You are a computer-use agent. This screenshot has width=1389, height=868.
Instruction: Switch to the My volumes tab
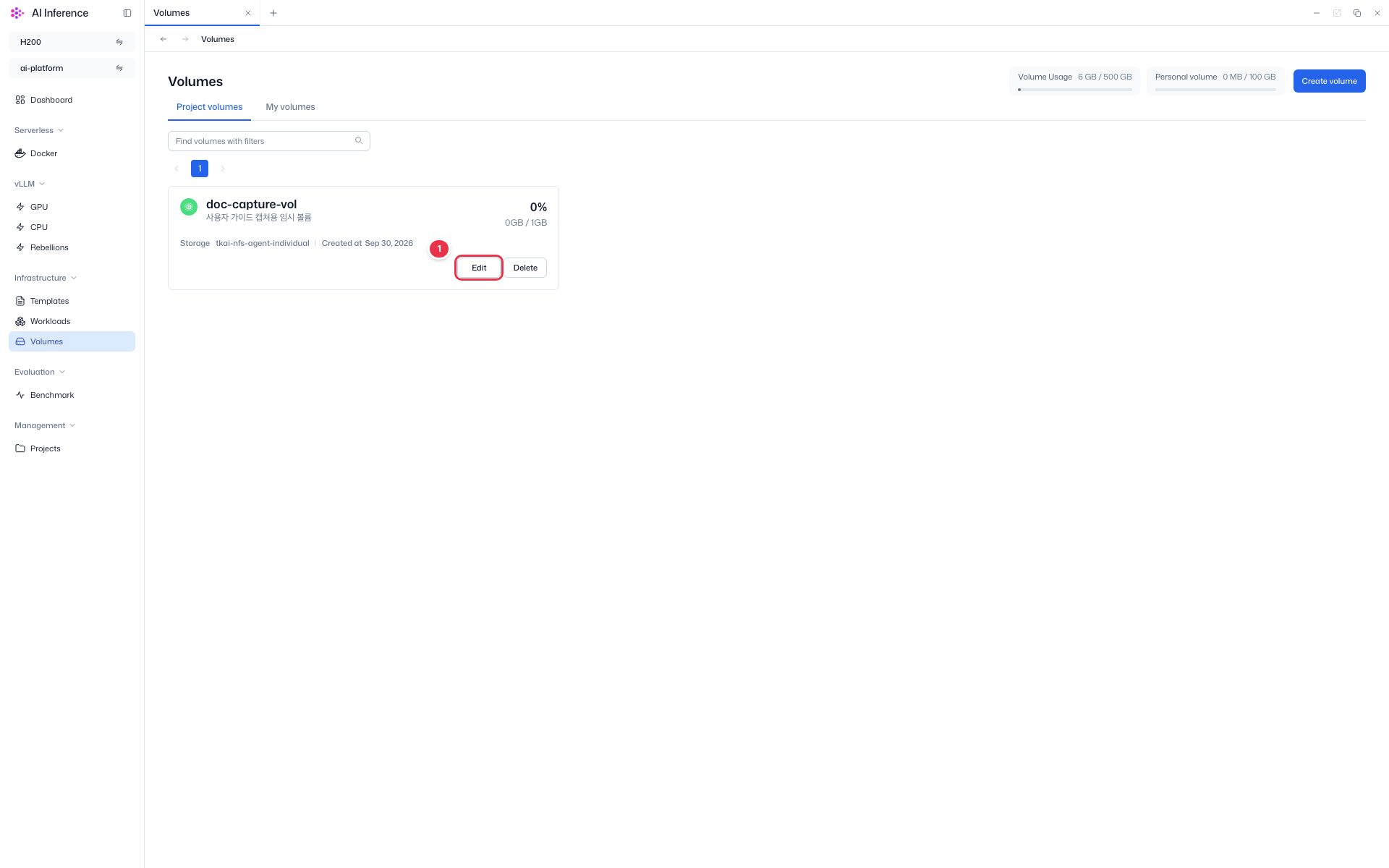(290, 107)
